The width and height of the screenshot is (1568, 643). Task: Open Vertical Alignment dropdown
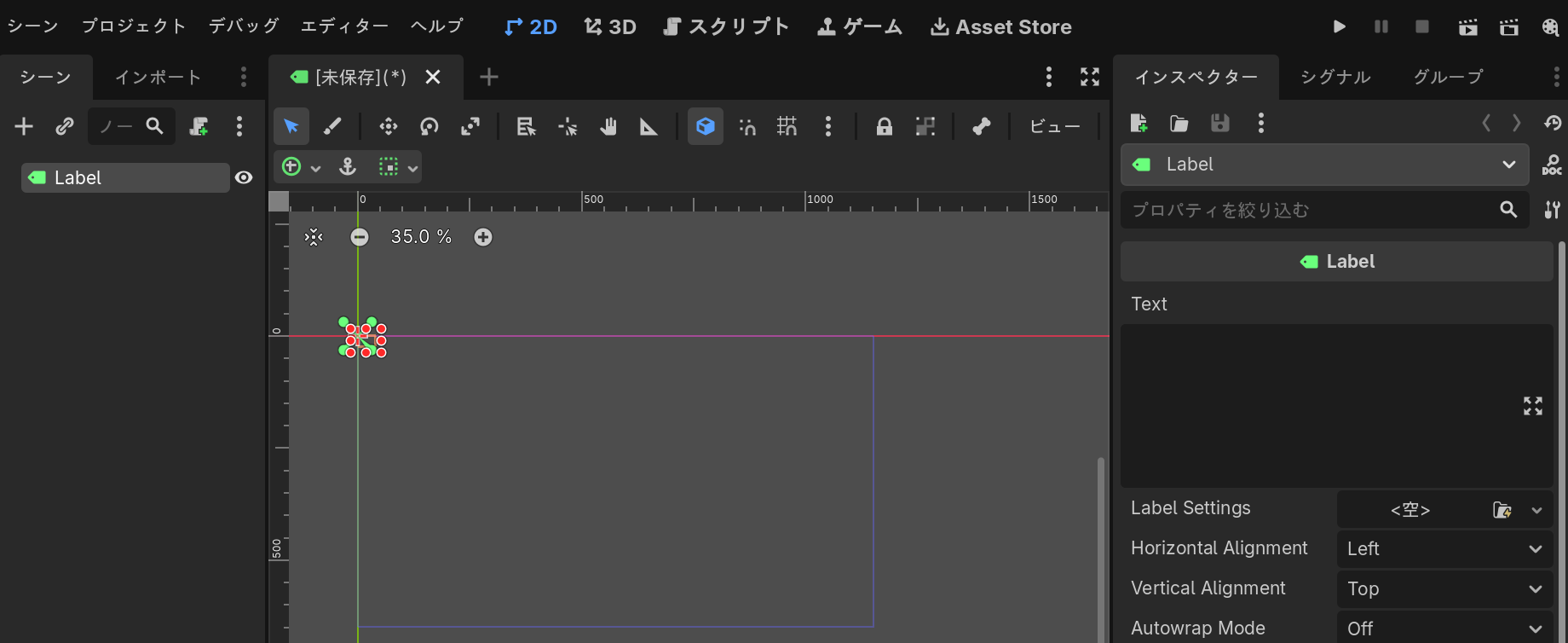pyautogui.click(x=1444, y=588)
